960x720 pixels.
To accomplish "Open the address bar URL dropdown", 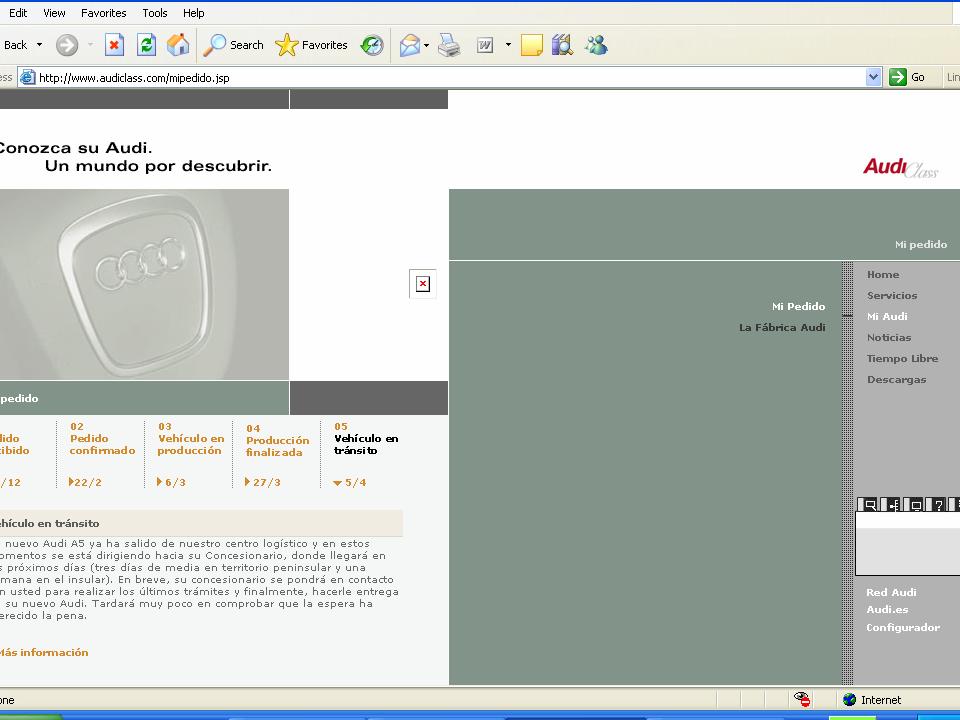I will pos(874,77).
